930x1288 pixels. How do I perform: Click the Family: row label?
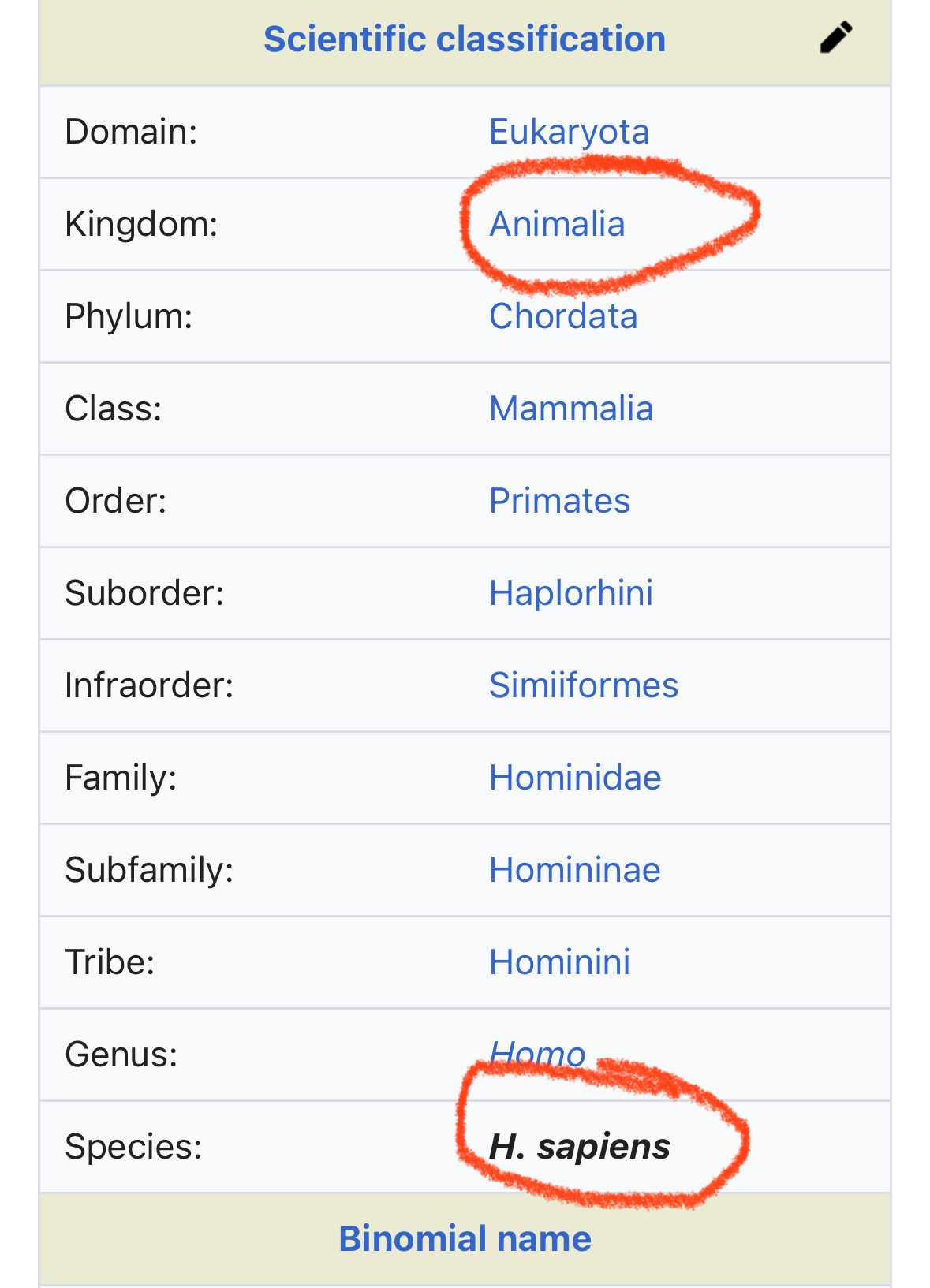[x=121, y=778]
